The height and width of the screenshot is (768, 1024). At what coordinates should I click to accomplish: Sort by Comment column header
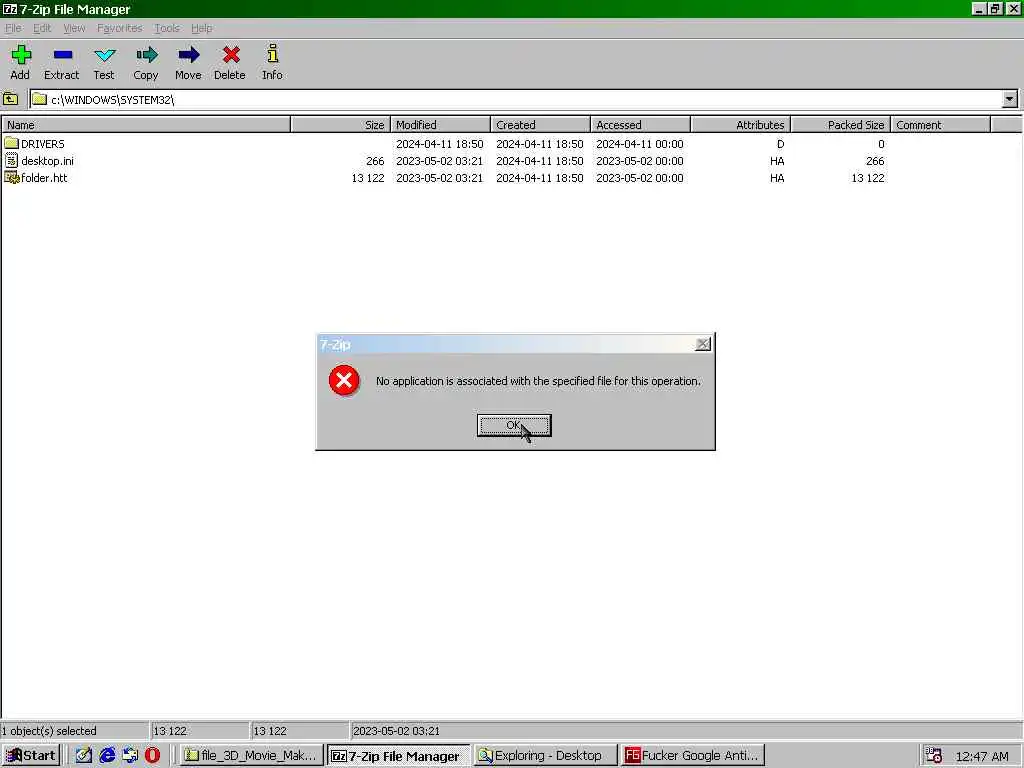coord(941,125)
